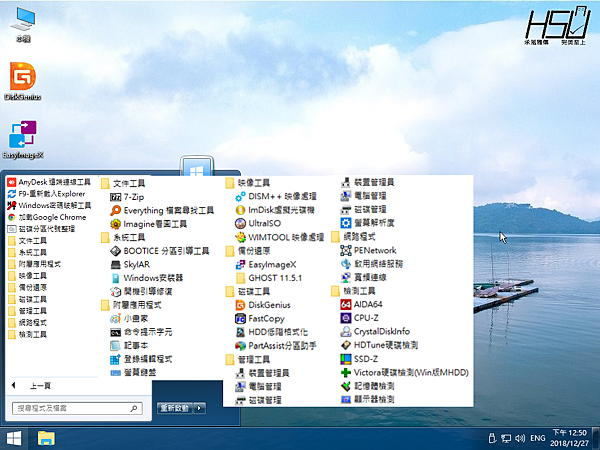The width and height of the screenshot is (600, 450).
Task: Open DiskGenius menu entry
Action: 263,305
